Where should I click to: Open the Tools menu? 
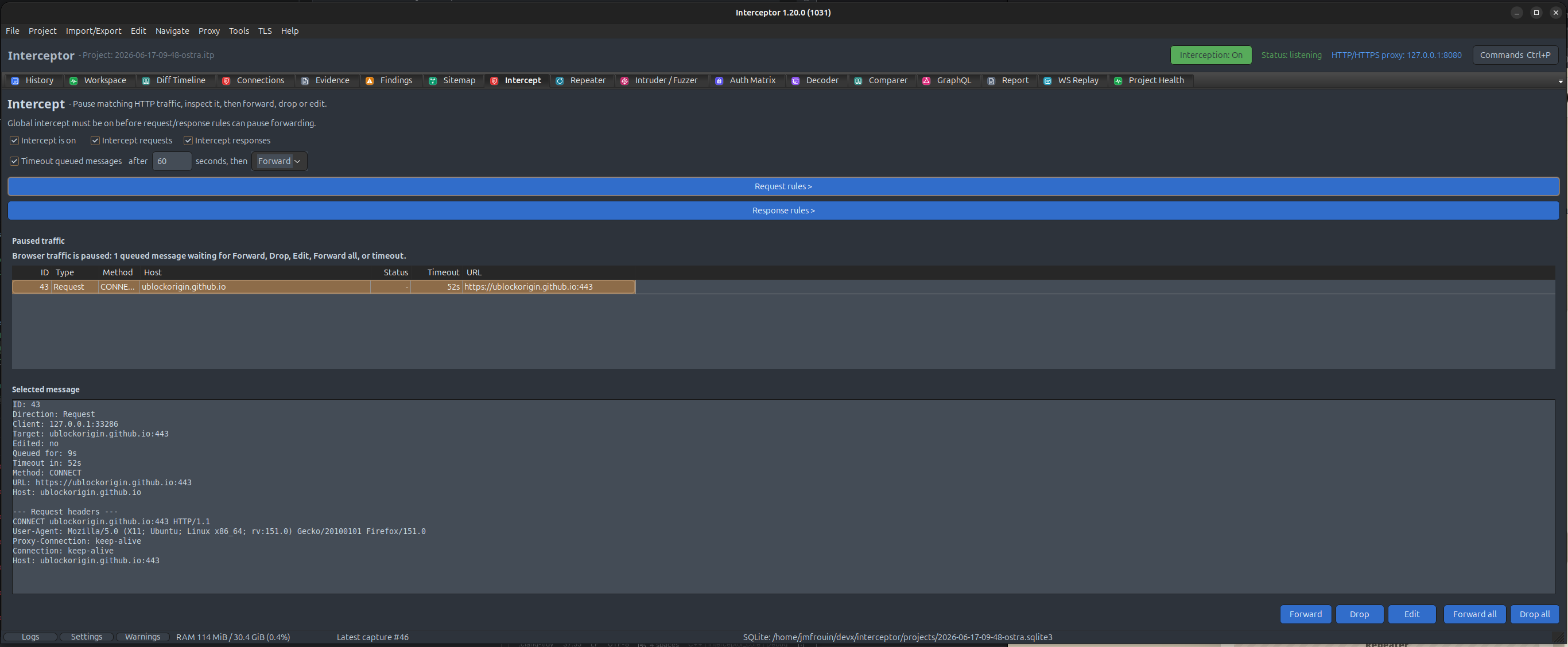pos(239,31)
